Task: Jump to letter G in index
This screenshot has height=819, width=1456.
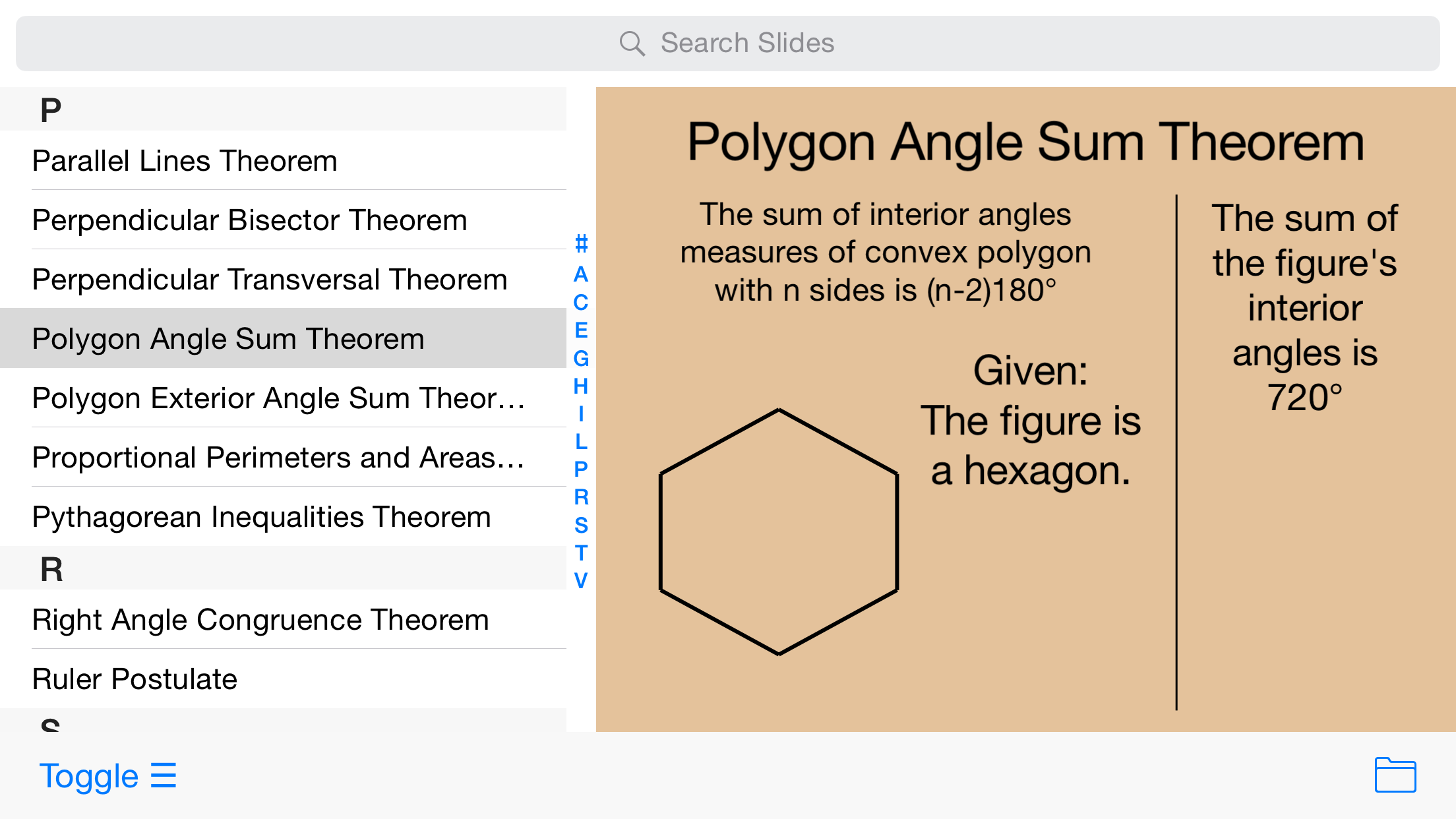Action: coord(581,358)
